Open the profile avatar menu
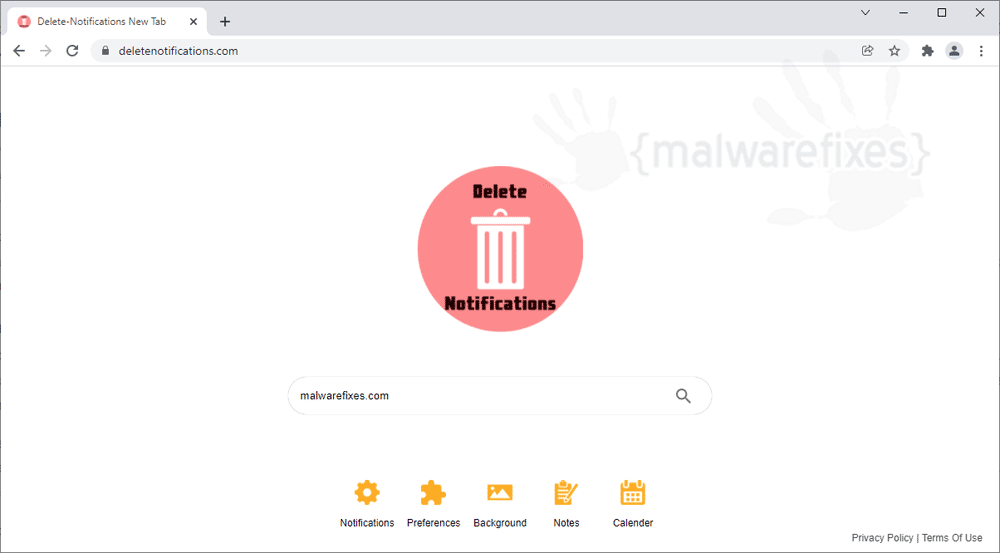Screen dimensions: 1000x553 tap(954, 51)
